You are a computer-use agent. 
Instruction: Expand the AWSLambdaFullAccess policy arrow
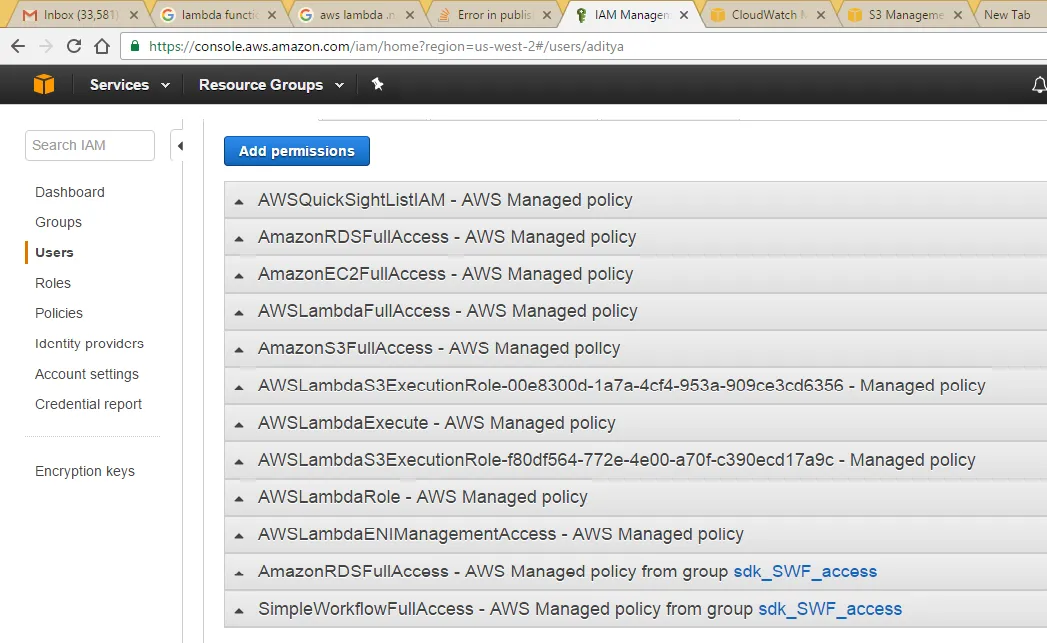[x=239, y=312]
